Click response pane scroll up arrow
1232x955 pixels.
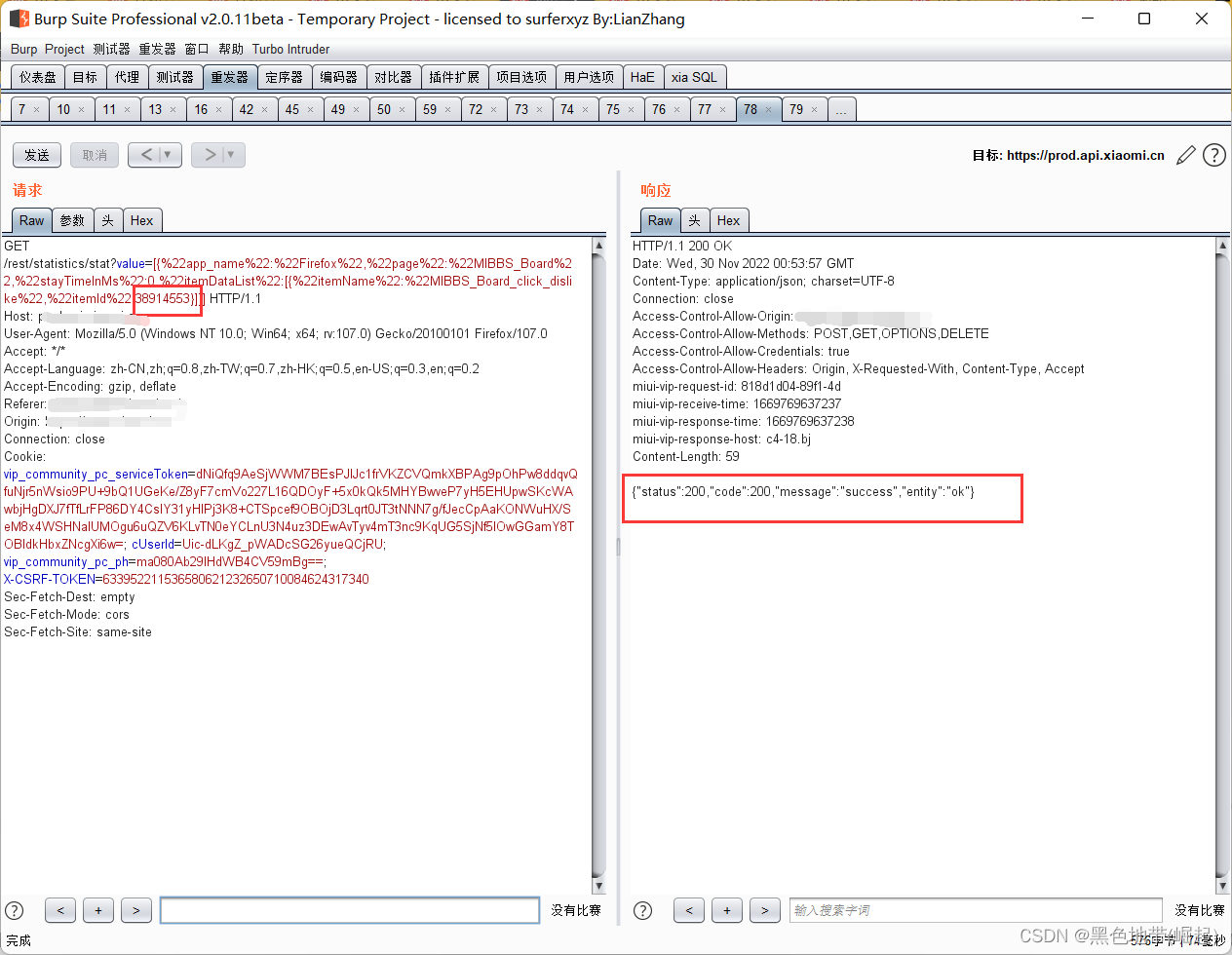point(1222,247)
